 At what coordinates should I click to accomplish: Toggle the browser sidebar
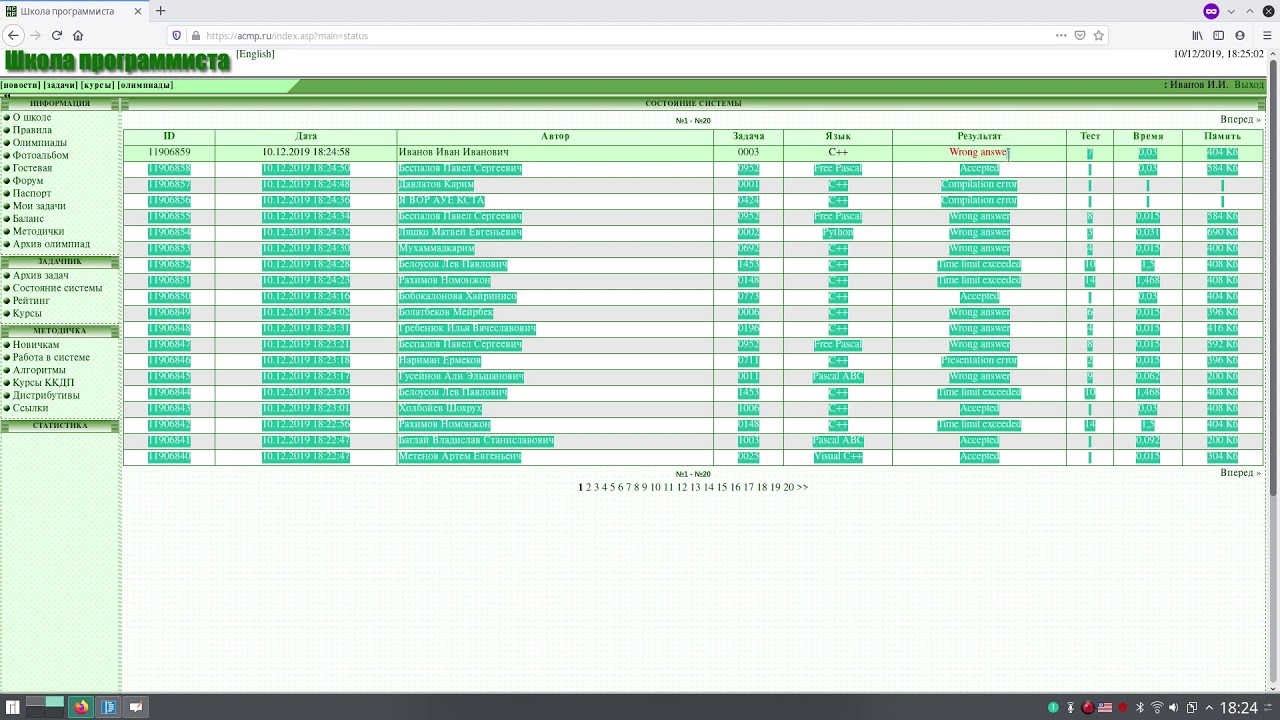coord(1218,35)
